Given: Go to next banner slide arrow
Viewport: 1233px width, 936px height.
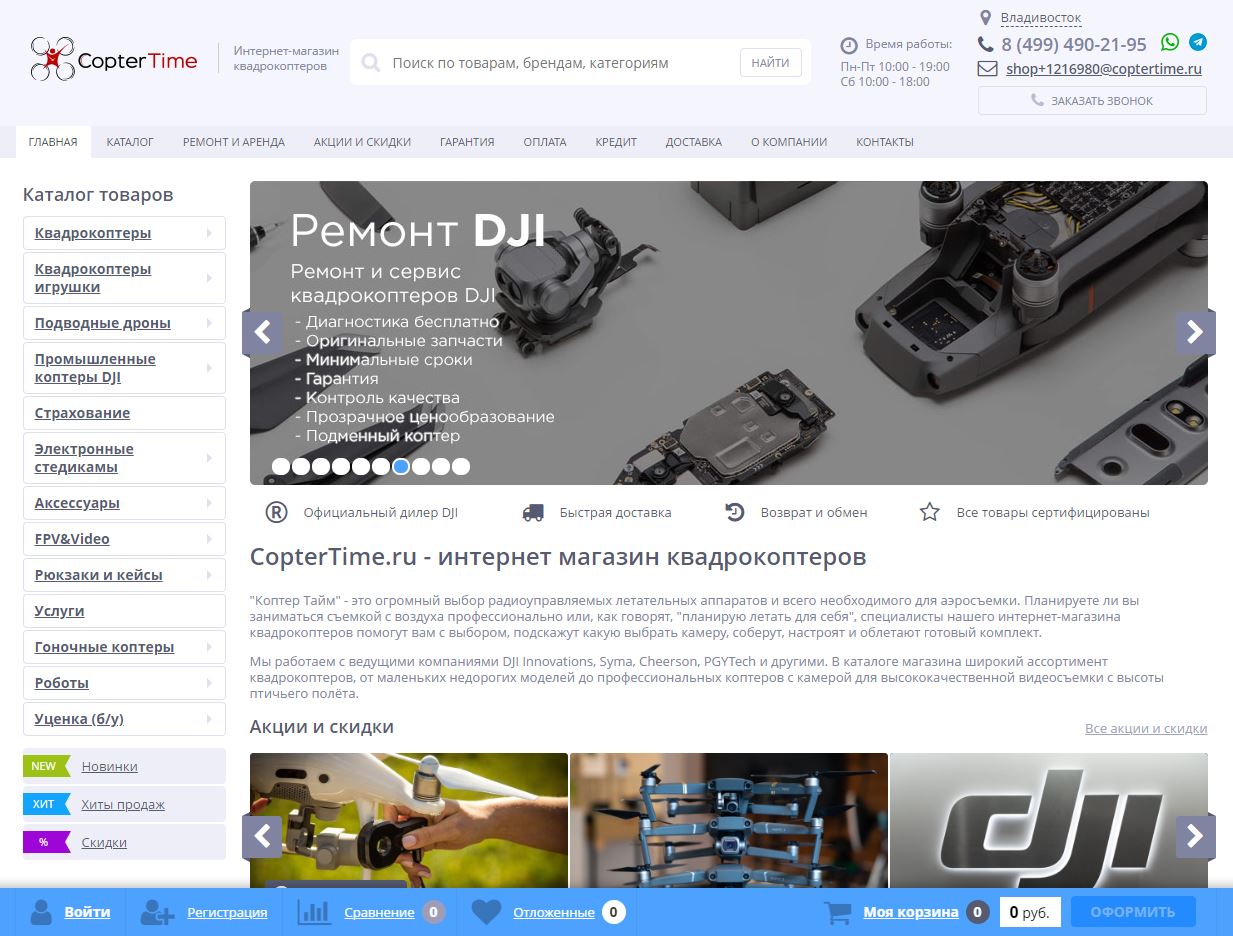Looking at the screenshot, I should pyautogui.click(x=1195, y=332).
